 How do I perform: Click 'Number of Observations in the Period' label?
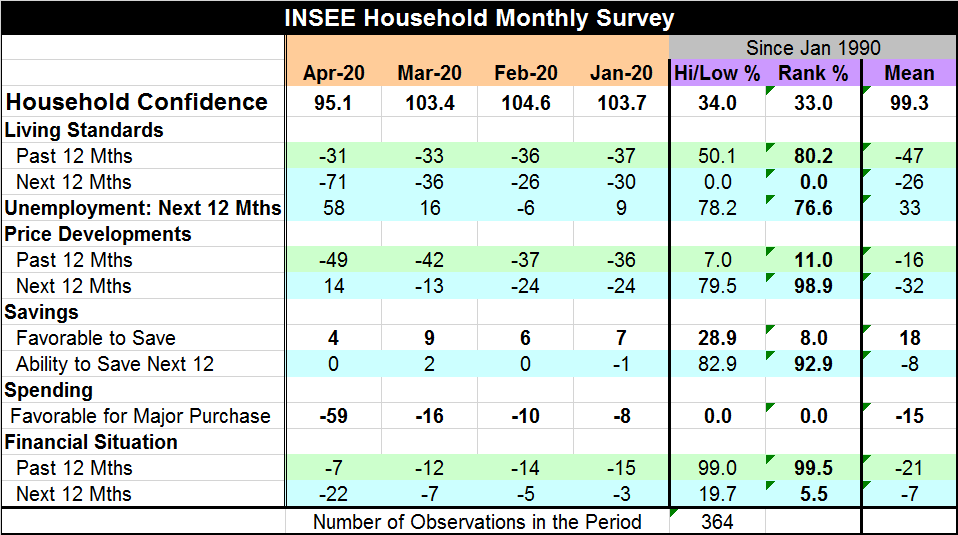477,522
